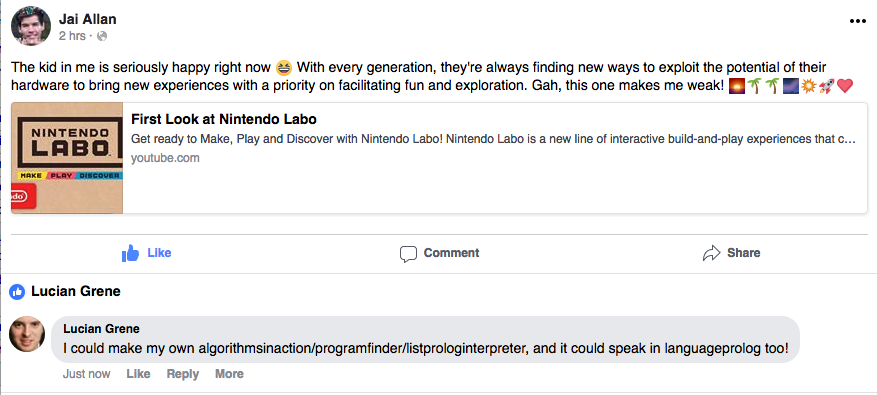View Lucian Grene in the likes list

pos(76,291)
